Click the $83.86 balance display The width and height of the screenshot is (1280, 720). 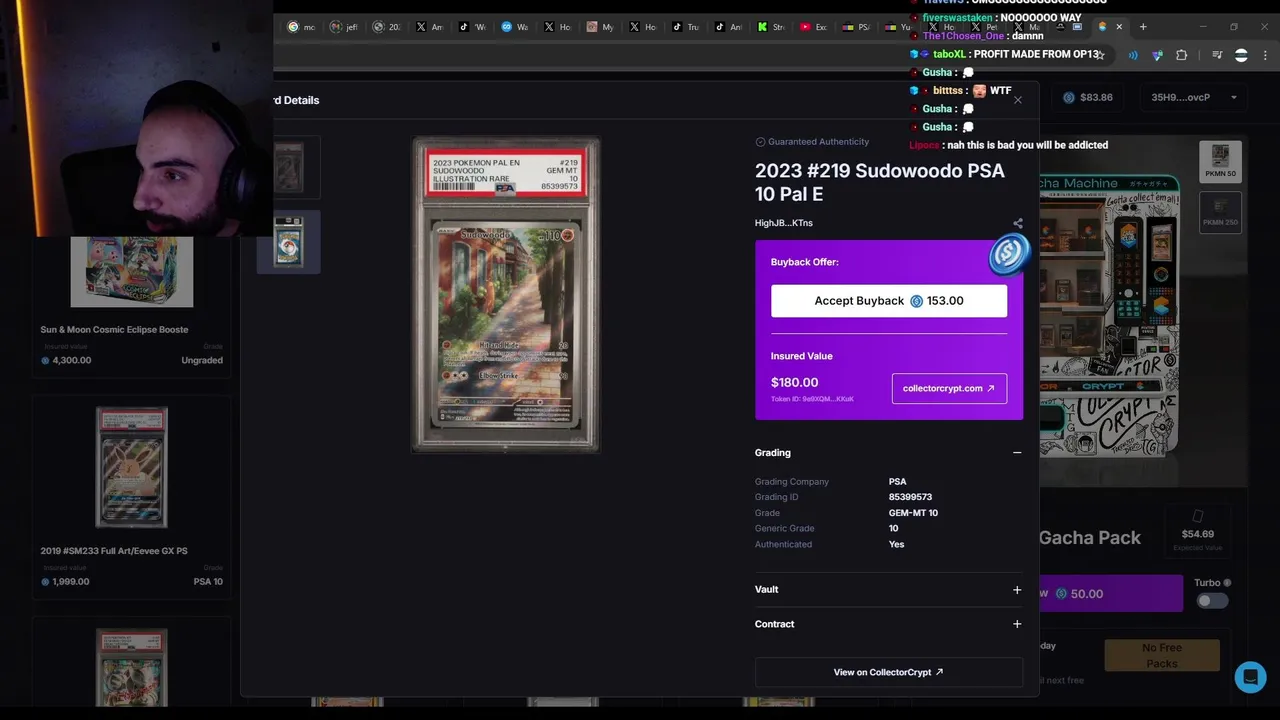tap(1088, 97)
